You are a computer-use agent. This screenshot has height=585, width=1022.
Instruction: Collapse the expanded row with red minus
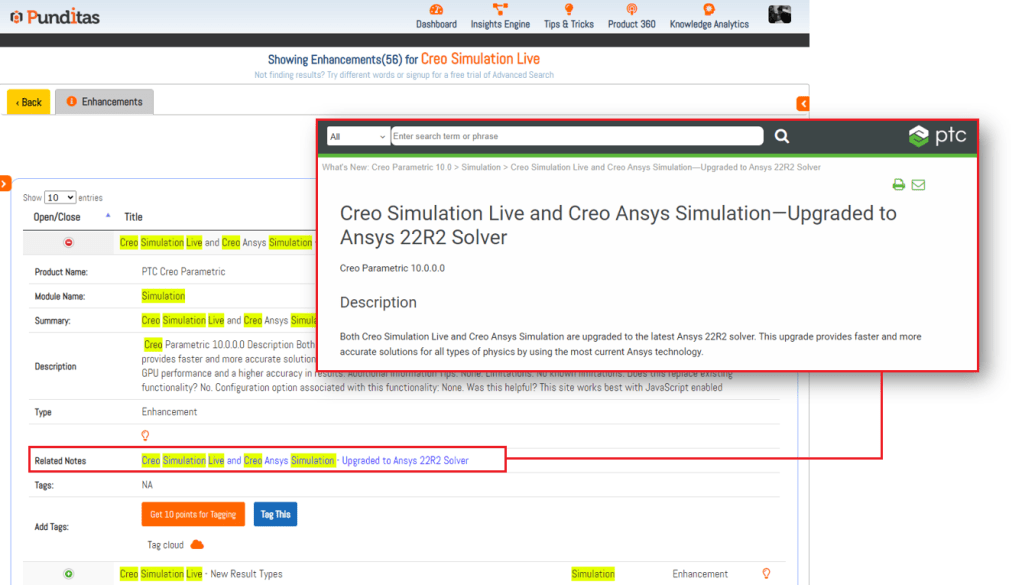(x=69, y=243)
